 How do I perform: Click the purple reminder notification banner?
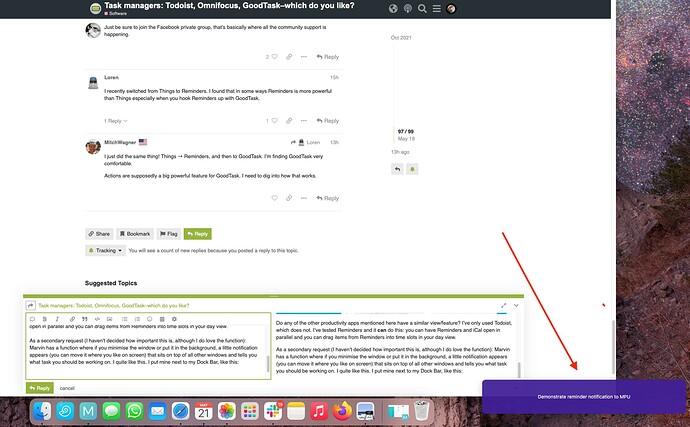584,397
